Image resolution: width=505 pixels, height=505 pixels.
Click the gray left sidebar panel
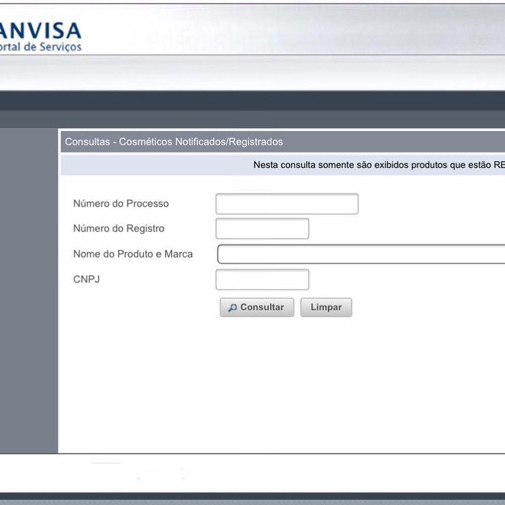pos(29,291)
